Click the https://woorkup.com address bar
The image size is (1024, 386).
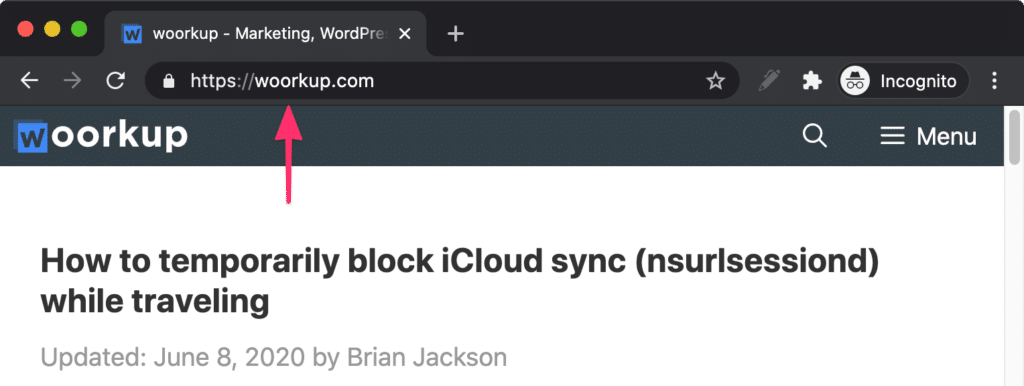442,81
